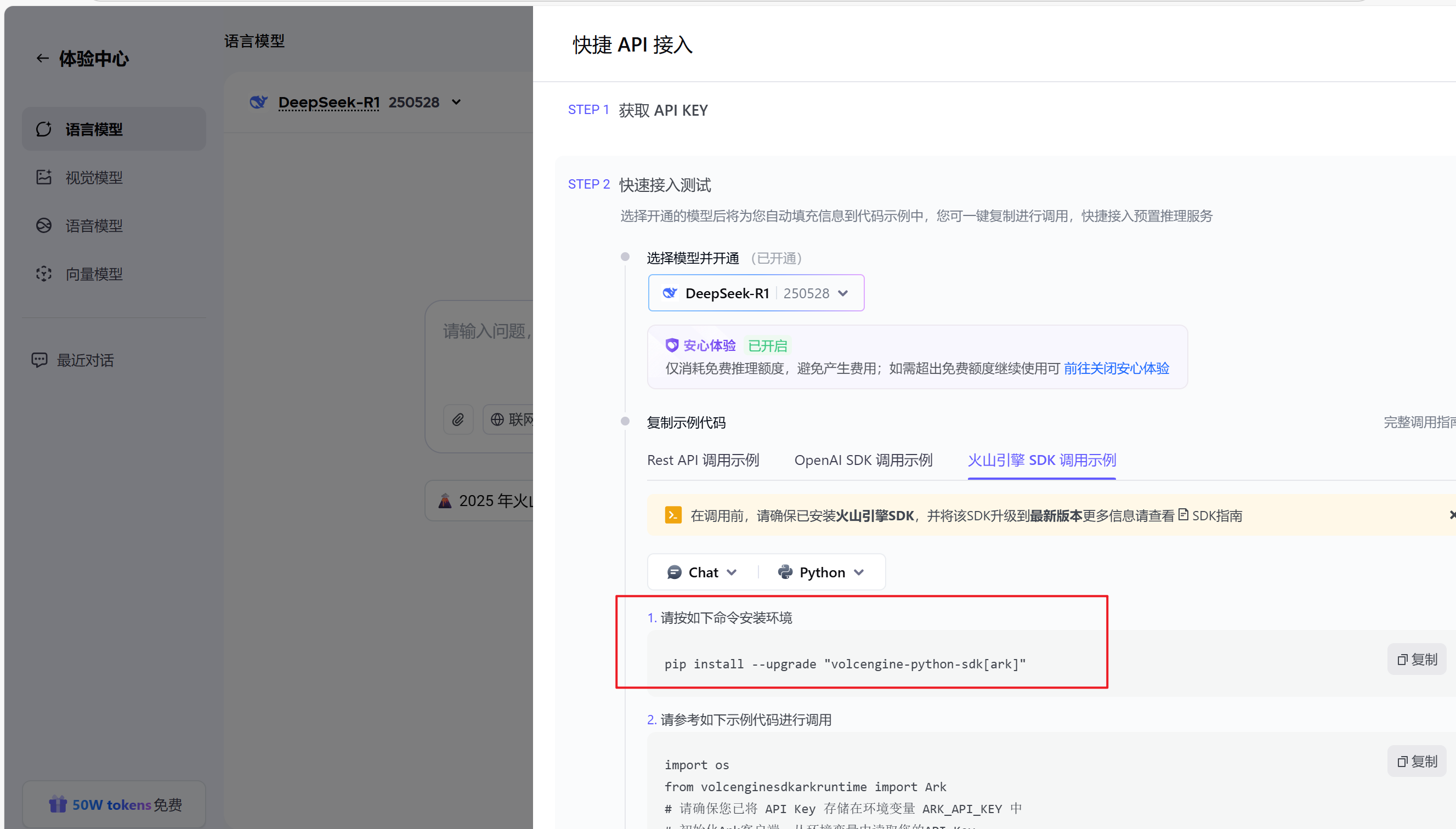Copy the Python example code

1417,761
